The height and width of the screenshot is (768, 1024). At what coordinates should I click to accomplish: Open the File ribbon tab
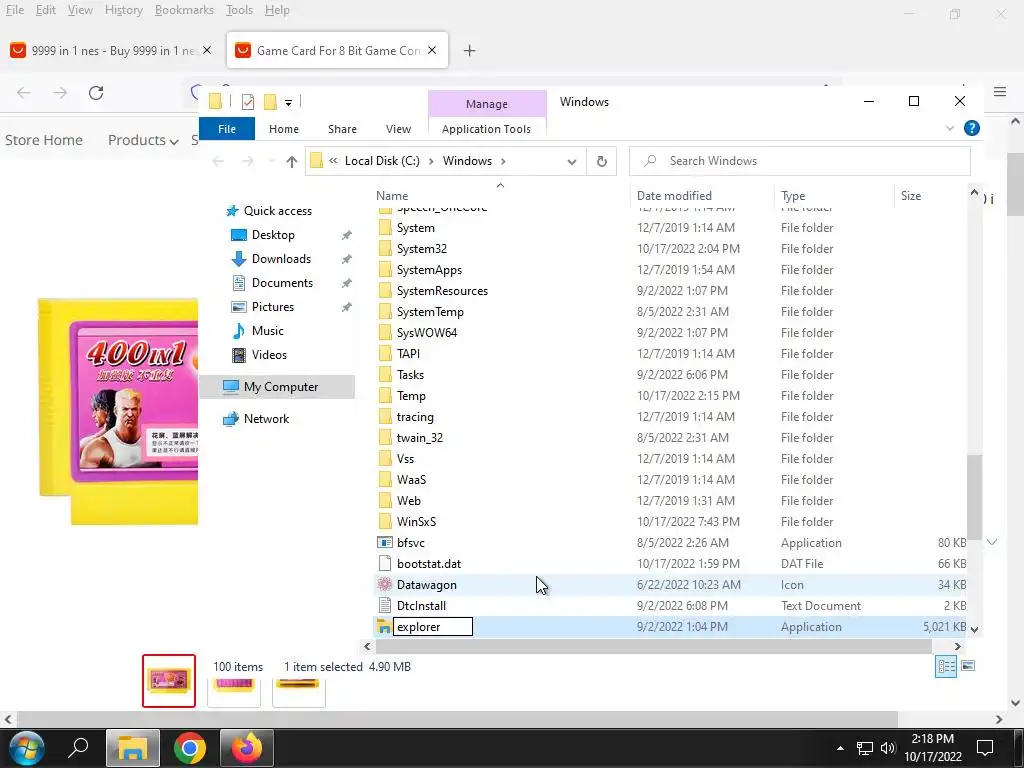227,129
